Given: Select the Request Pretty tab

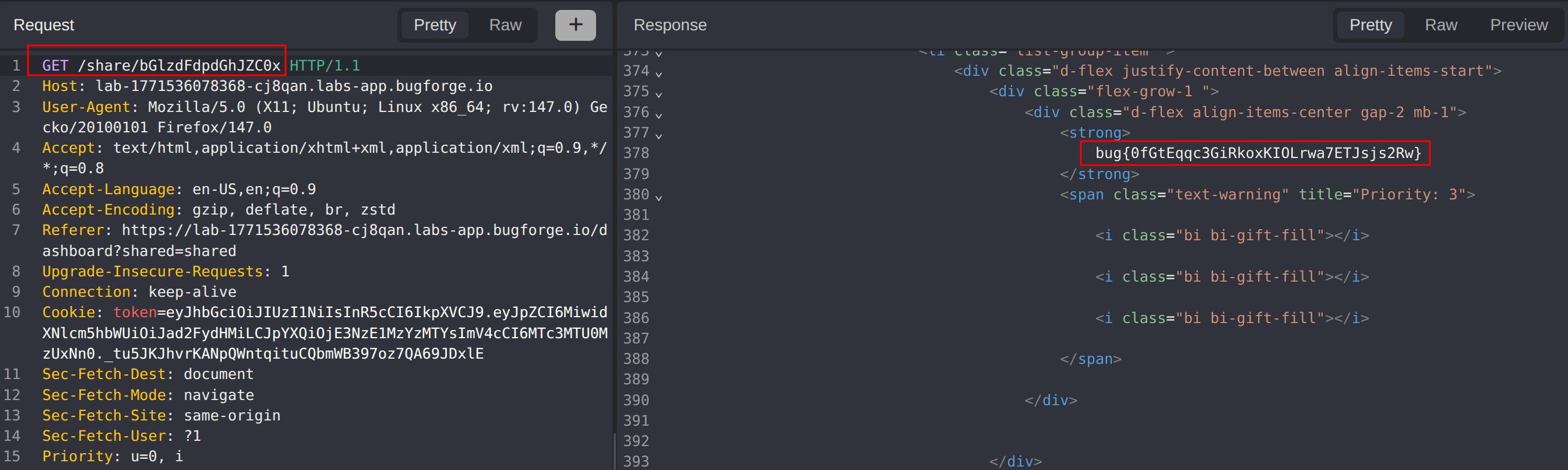Looking at the screenshot, I should (x=434, y=25).
